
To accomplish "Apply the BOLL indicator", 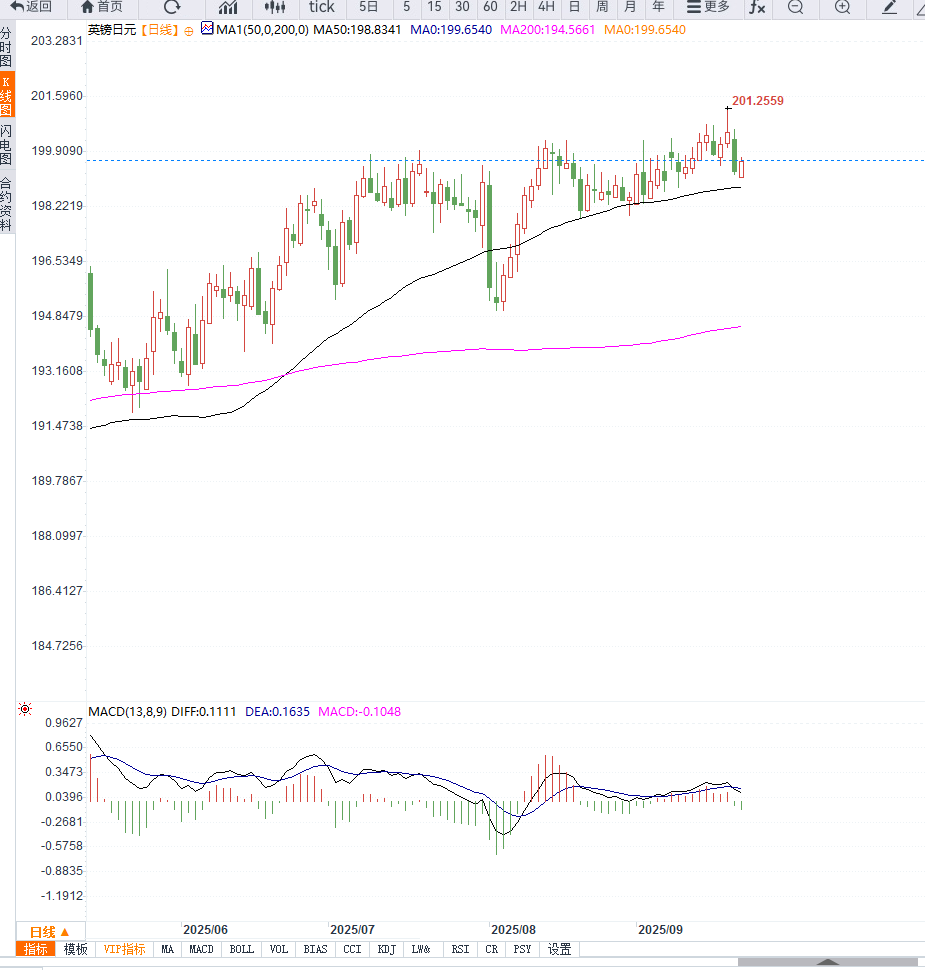I will pyautogui.click(x=241, y=949).
